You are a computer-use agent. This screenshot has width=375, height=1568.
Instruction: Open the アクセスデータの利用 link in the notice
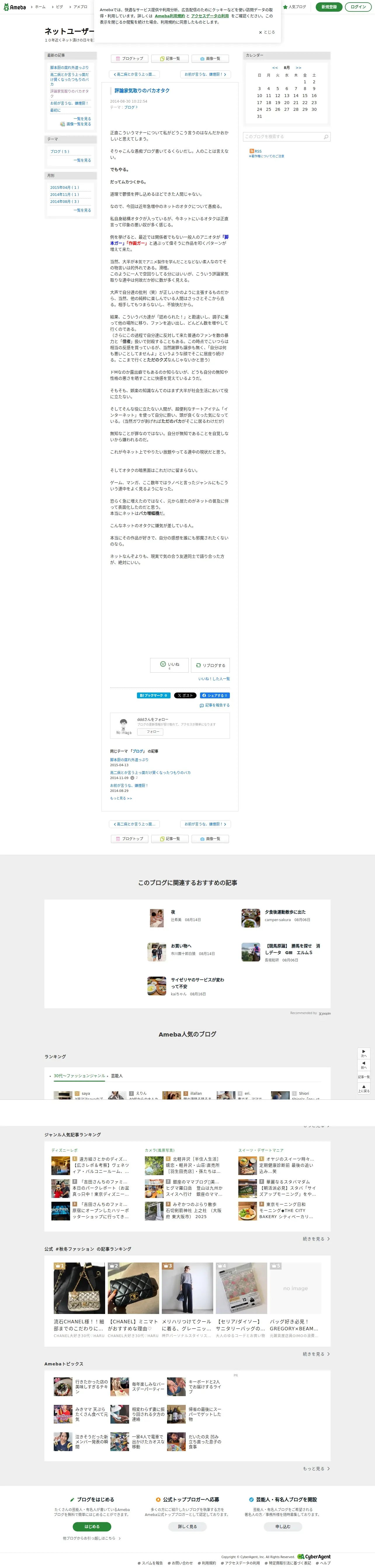click(x=210, y=16)
